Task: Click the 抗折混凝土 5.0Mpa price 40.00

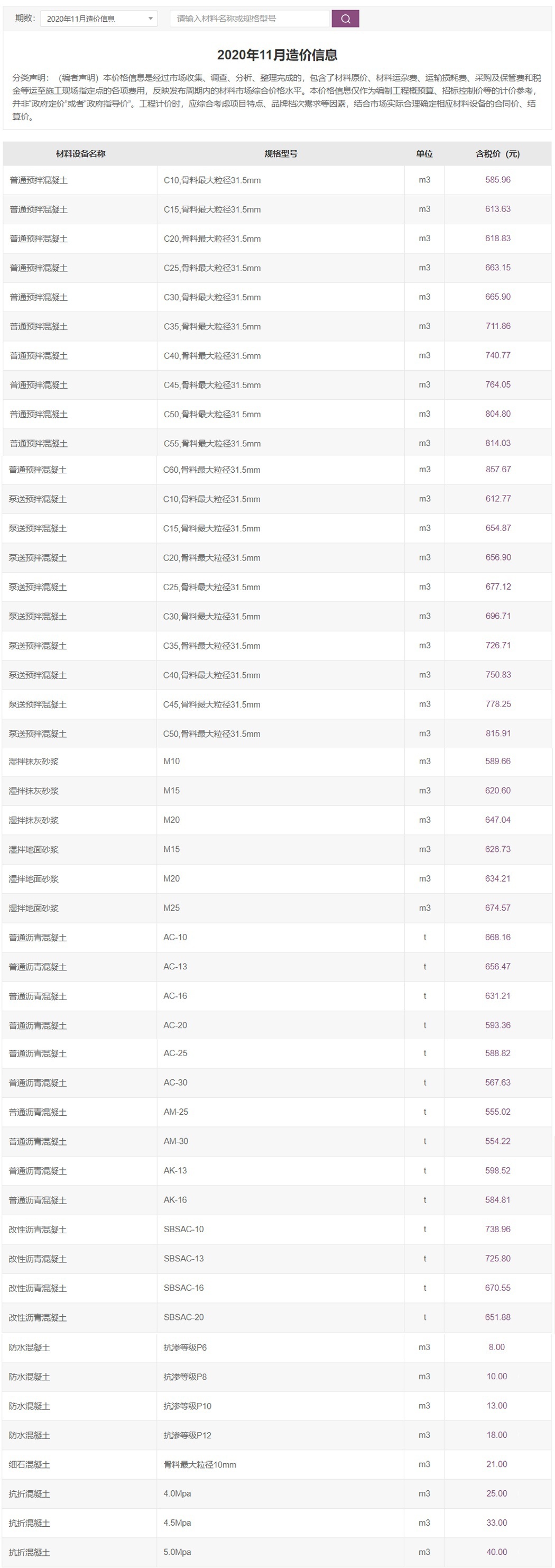Action: (x=496, y=1552)
